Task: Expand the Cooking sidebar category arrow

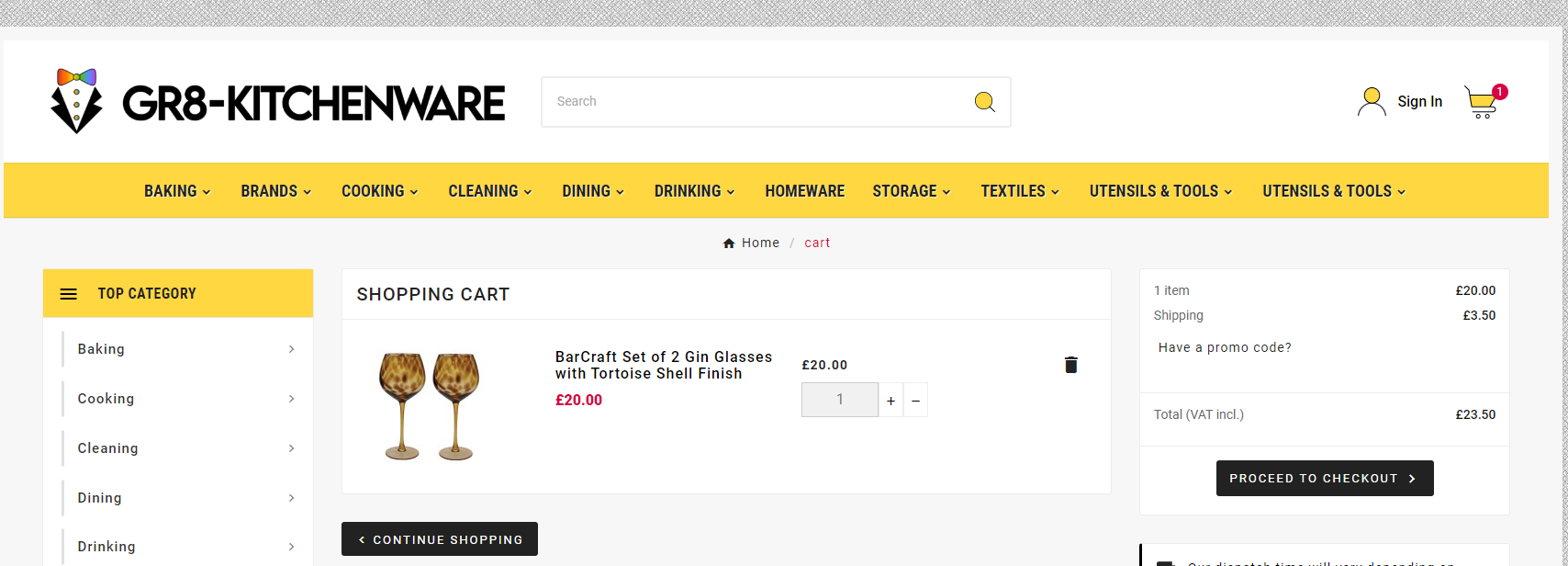Action: point(291,399)
